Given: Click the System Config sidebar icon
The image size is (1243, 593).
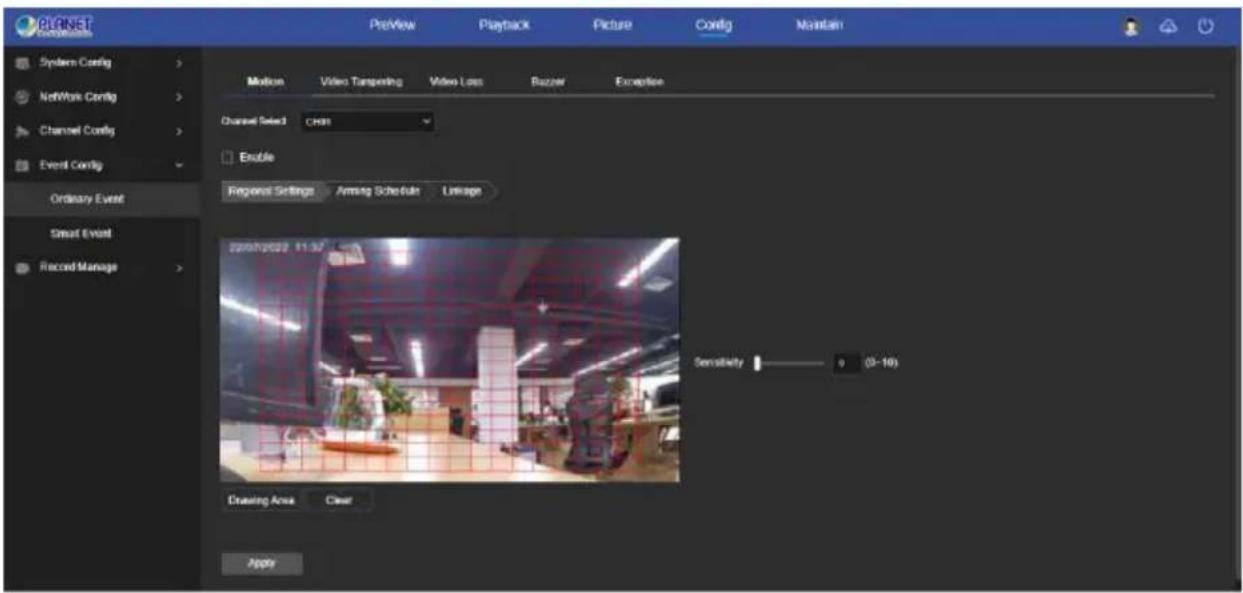Looking at the screenshot, I should pos(22,63).
